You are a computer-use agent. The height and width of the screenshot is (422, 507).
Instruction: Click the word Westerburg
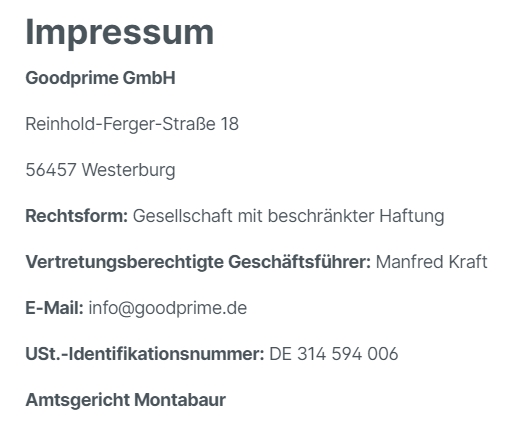click(x=129, y=170)
